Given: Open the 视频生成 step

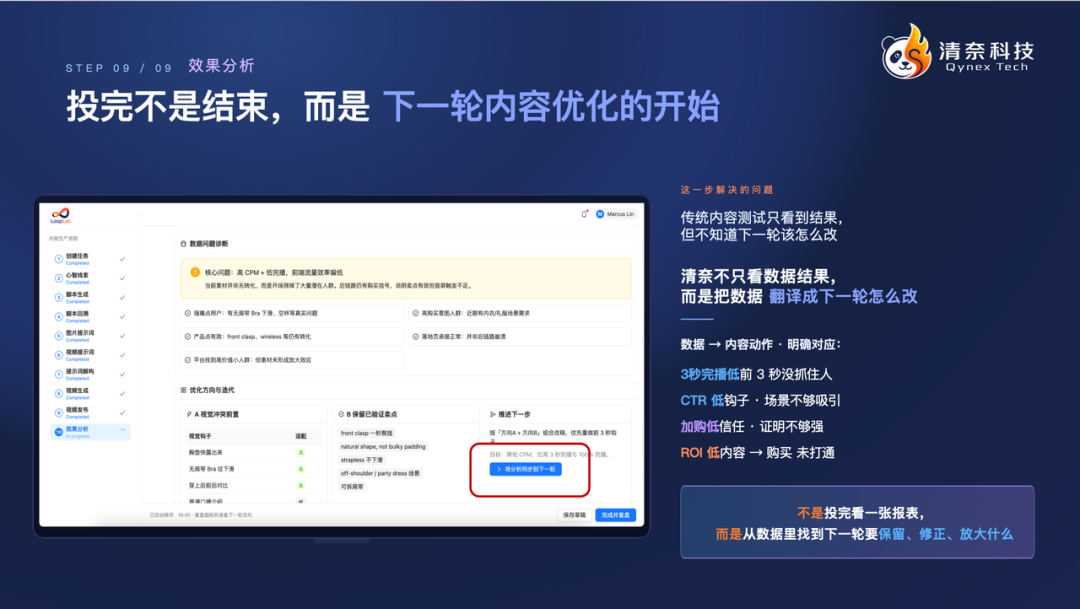Looking at the screenshot, I should (90, 393).
